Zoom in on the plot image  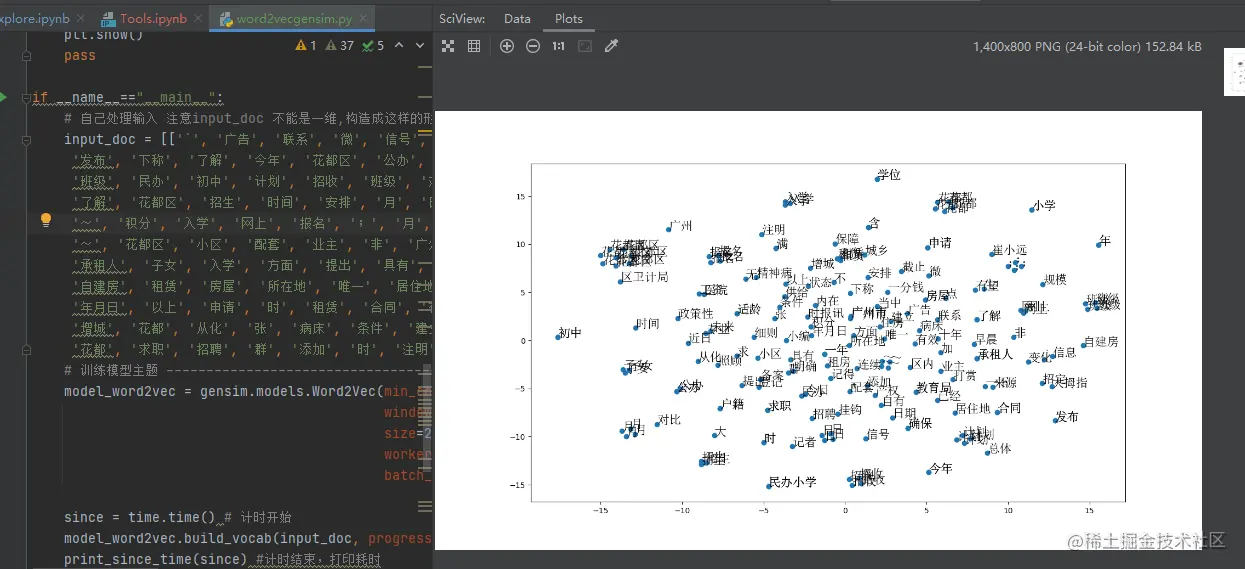coord(507,47)
